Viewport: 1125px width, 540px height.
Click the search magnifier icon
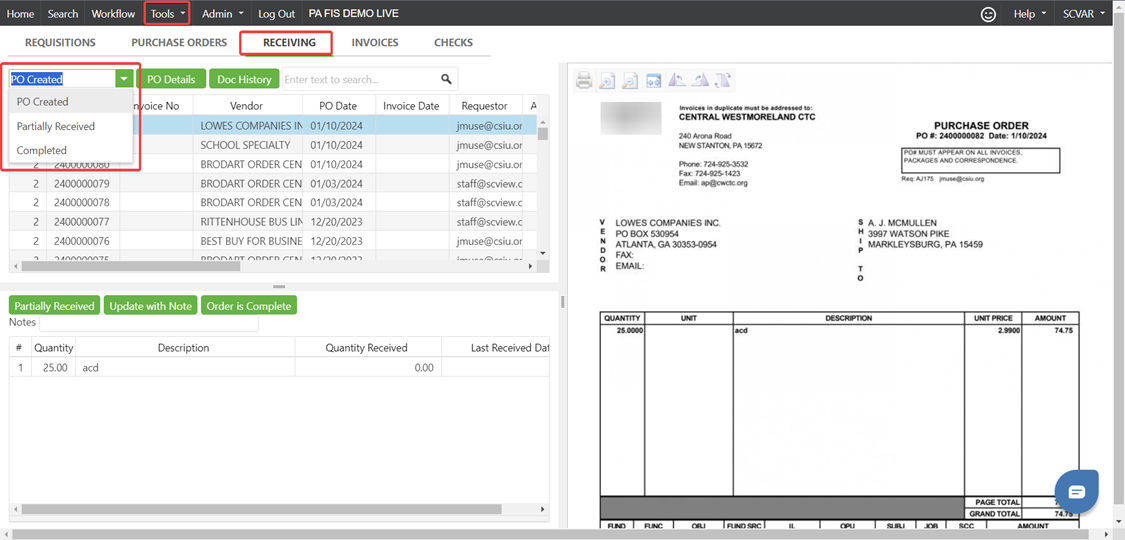coord(446,79)
